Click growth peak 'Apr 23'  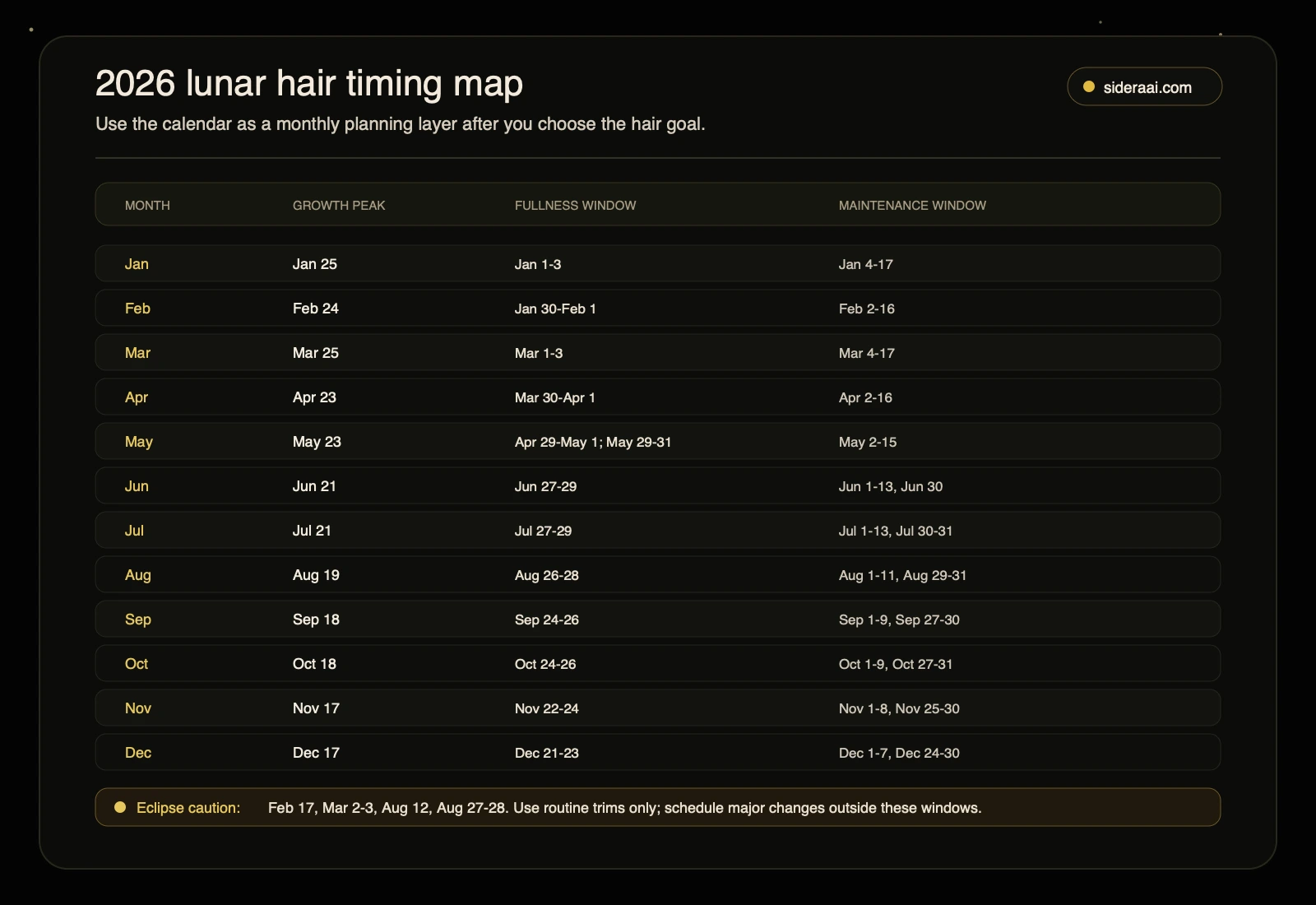pyautogui.click(x=314, y=397)
